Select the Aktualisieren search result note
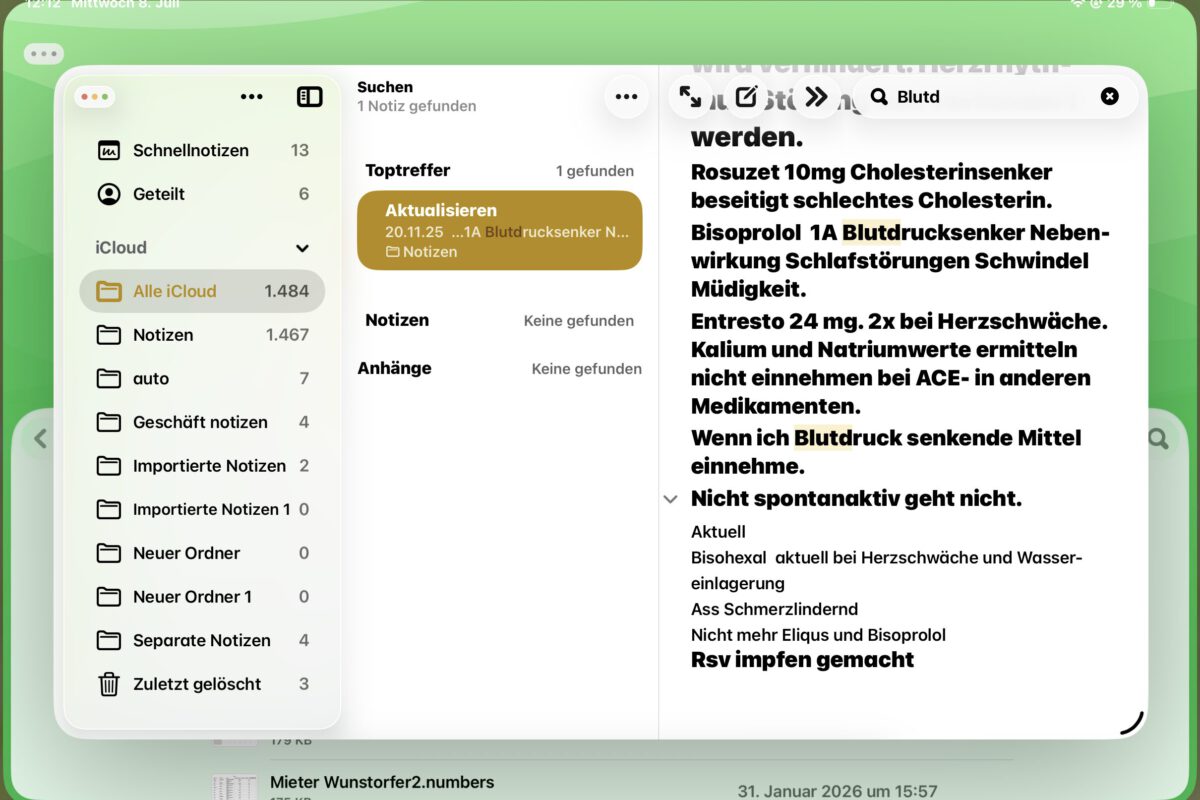Image resolution: width=1200 pixels, height=800 pixels. point(499,230)
